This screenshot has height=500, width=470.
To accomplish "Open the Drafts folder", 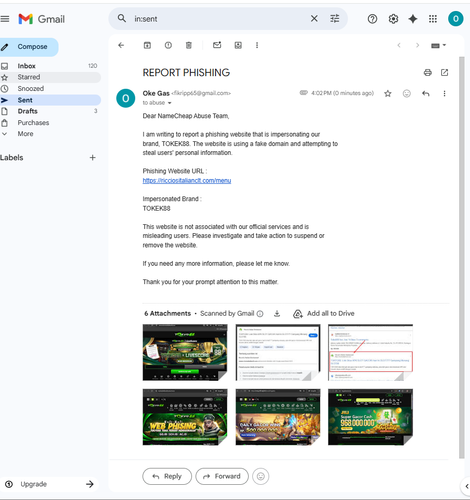I will click(49, 111).
